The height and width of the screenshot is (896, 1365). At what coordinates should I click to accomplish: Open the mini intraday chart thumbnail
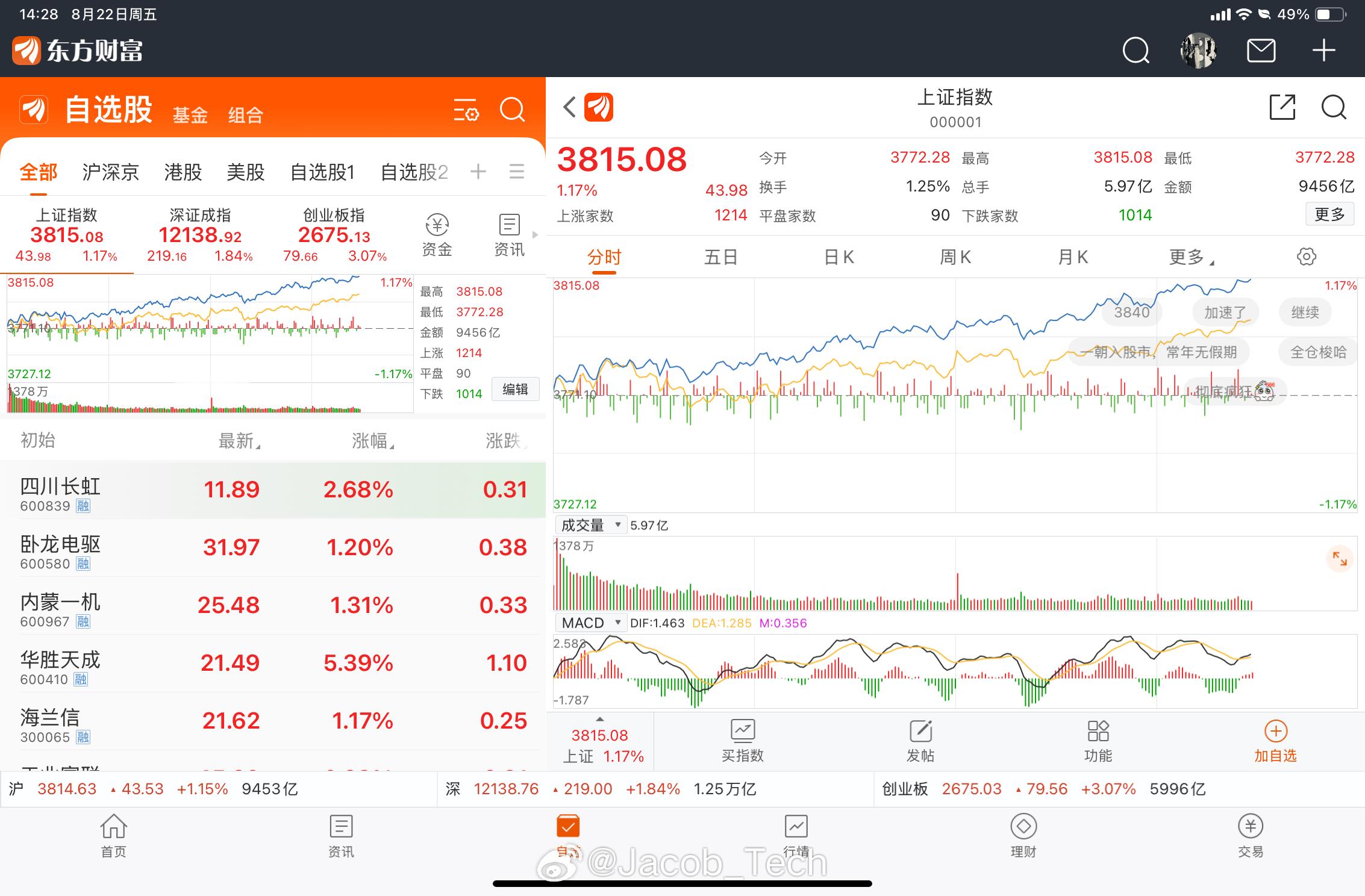pos(210,344)
